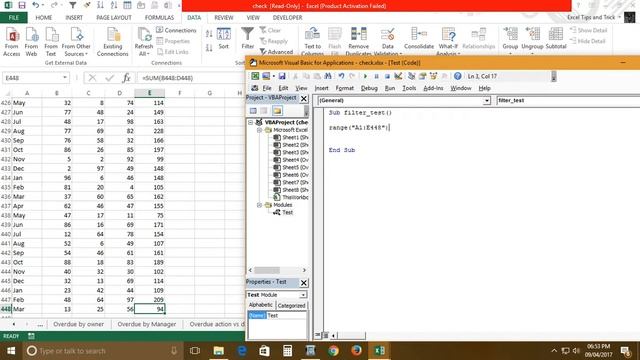Toggle Folders icon in Project panel
This screenshot has height=360, width=640.
[x=277, y=111]
